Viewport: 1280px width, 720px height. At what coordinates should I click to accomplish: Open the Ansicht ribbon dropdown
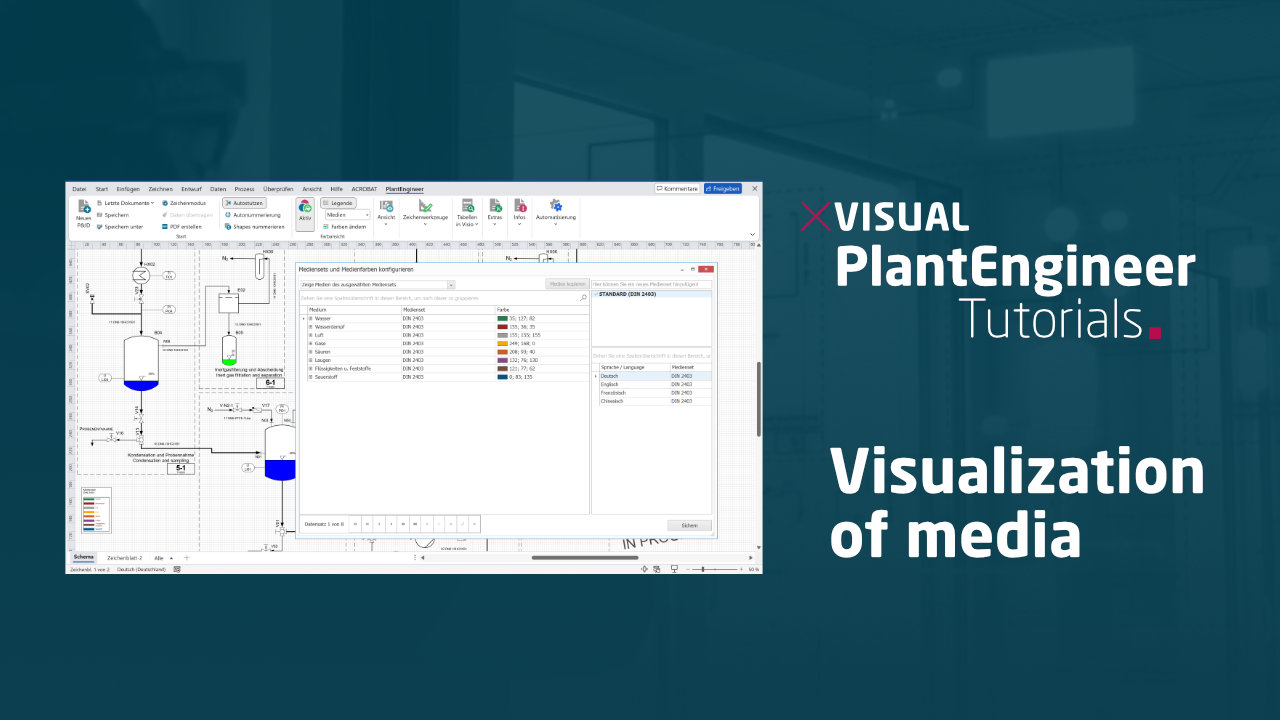[x=386, y=213]
